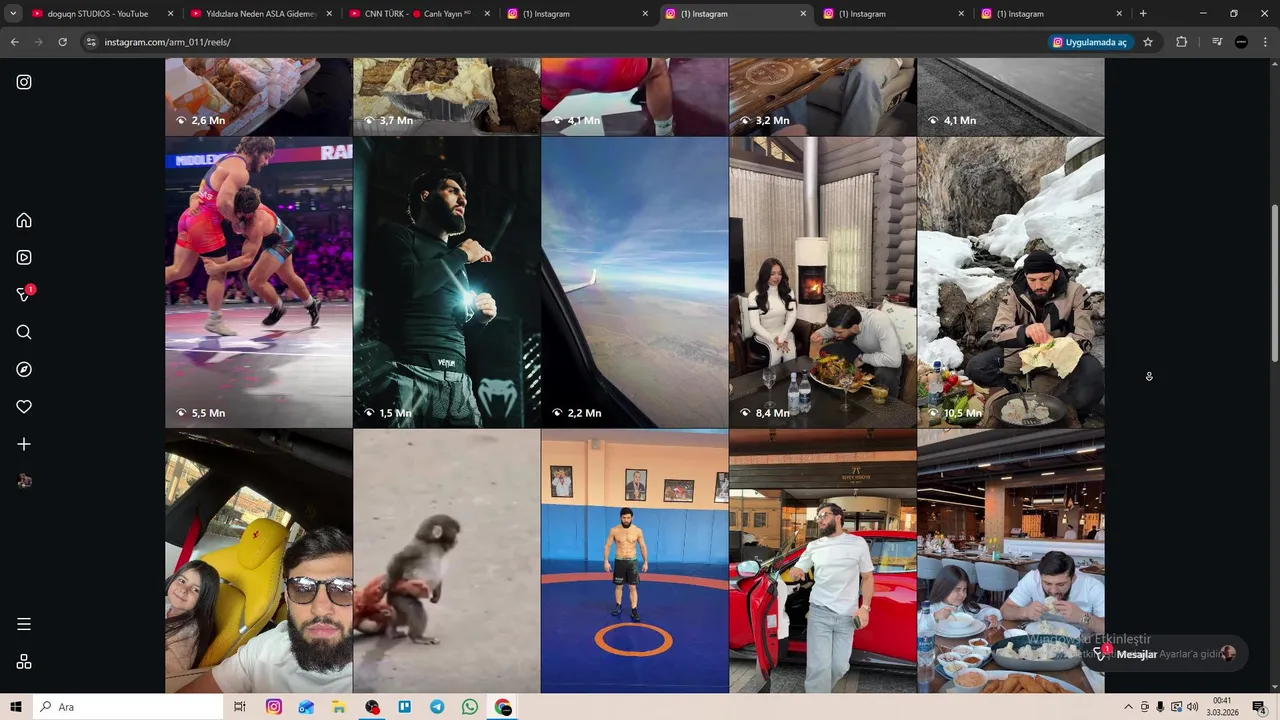This screenshot has width=1280, height=720.
Task: Show hidden system tray icons
Action: tap(1129, 707)
